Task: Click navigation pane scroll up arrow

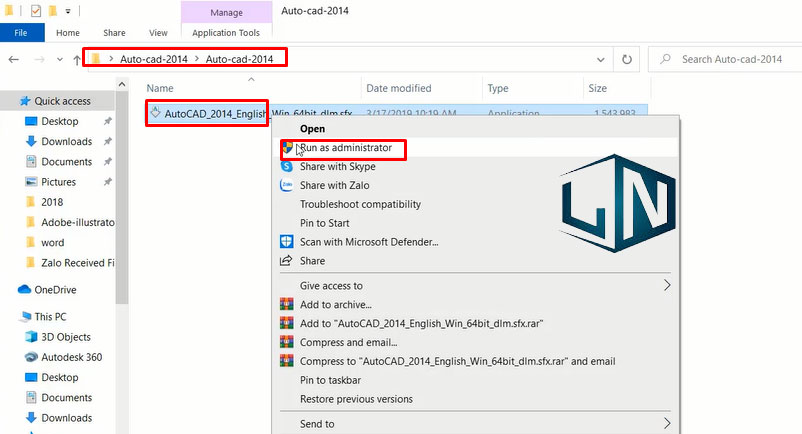Action: coord(122,84)
